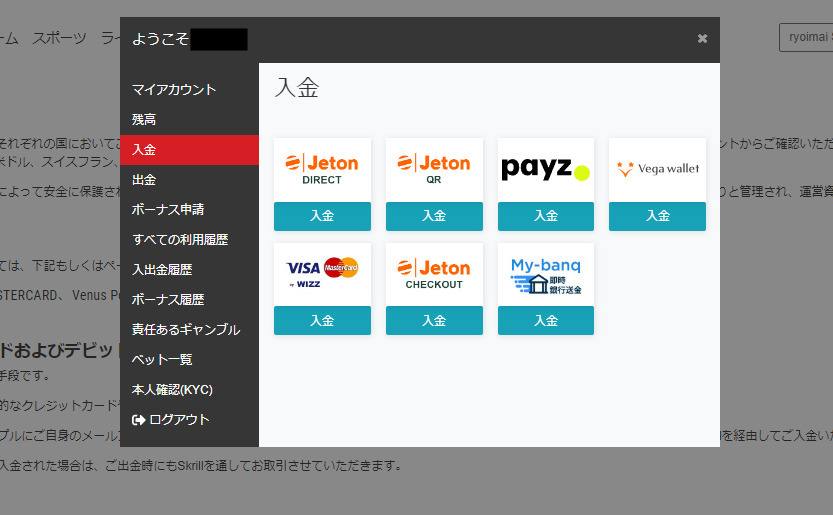Image resolution: width=833 pixels, height=515 pixels.
Task: Click the Jeton CHECKOUT logo
Action: click(x=434, y=274)
